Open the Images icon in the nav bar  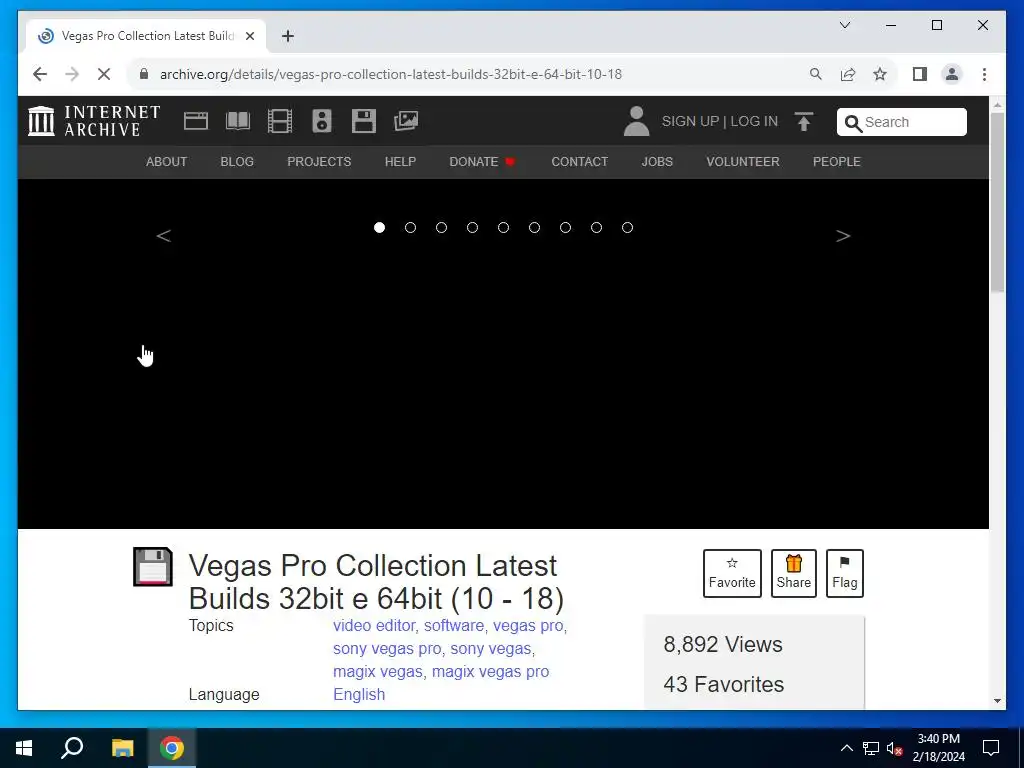pyautogui.click(x=406, y=121)
